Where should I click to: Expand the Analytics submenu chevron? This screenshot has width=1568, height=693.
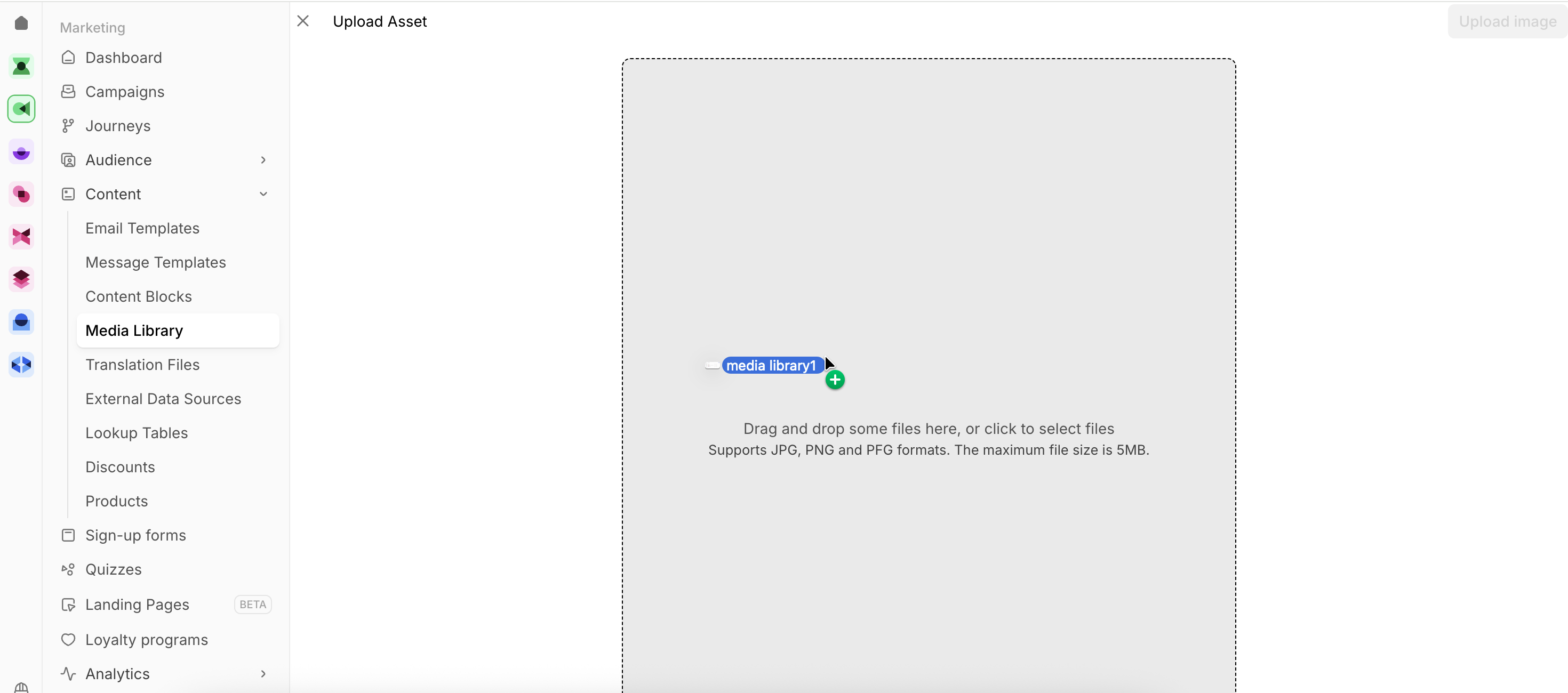263,673
